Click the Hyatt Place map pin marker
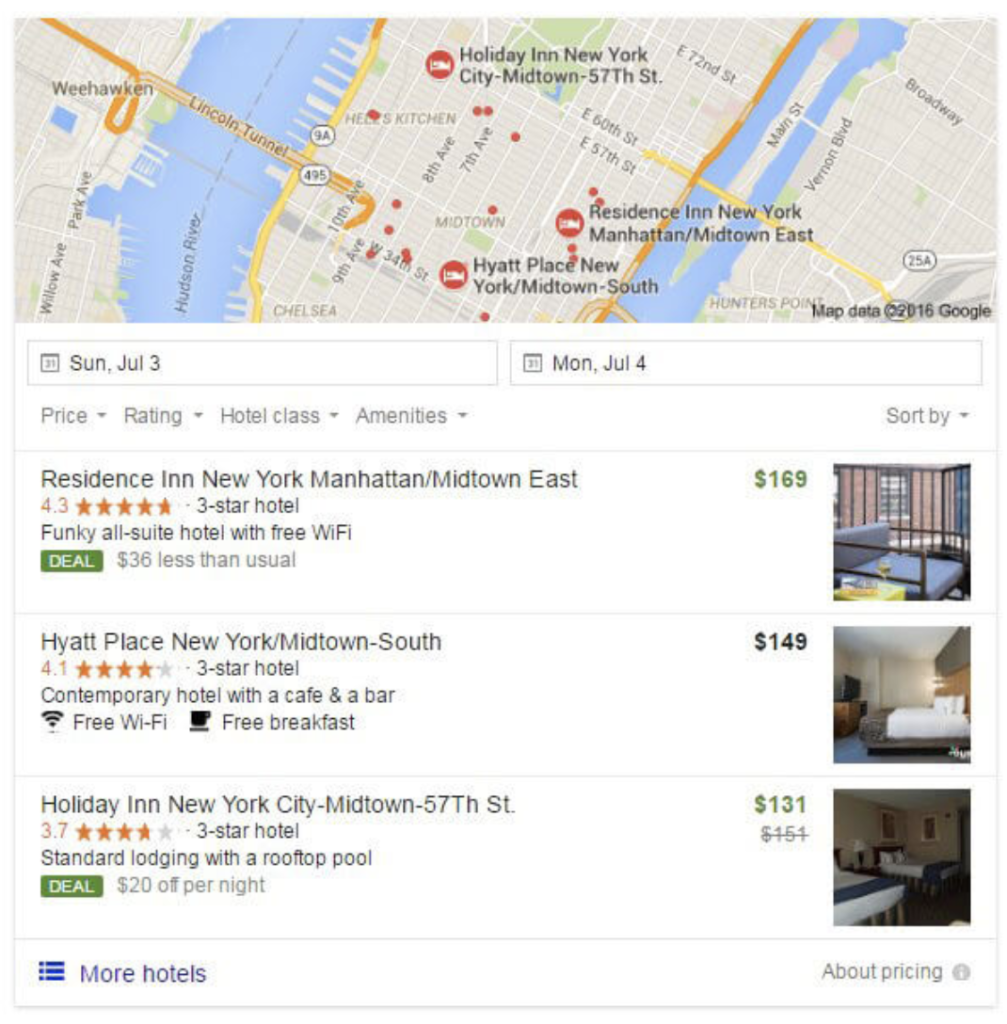 tap(453, 275)
